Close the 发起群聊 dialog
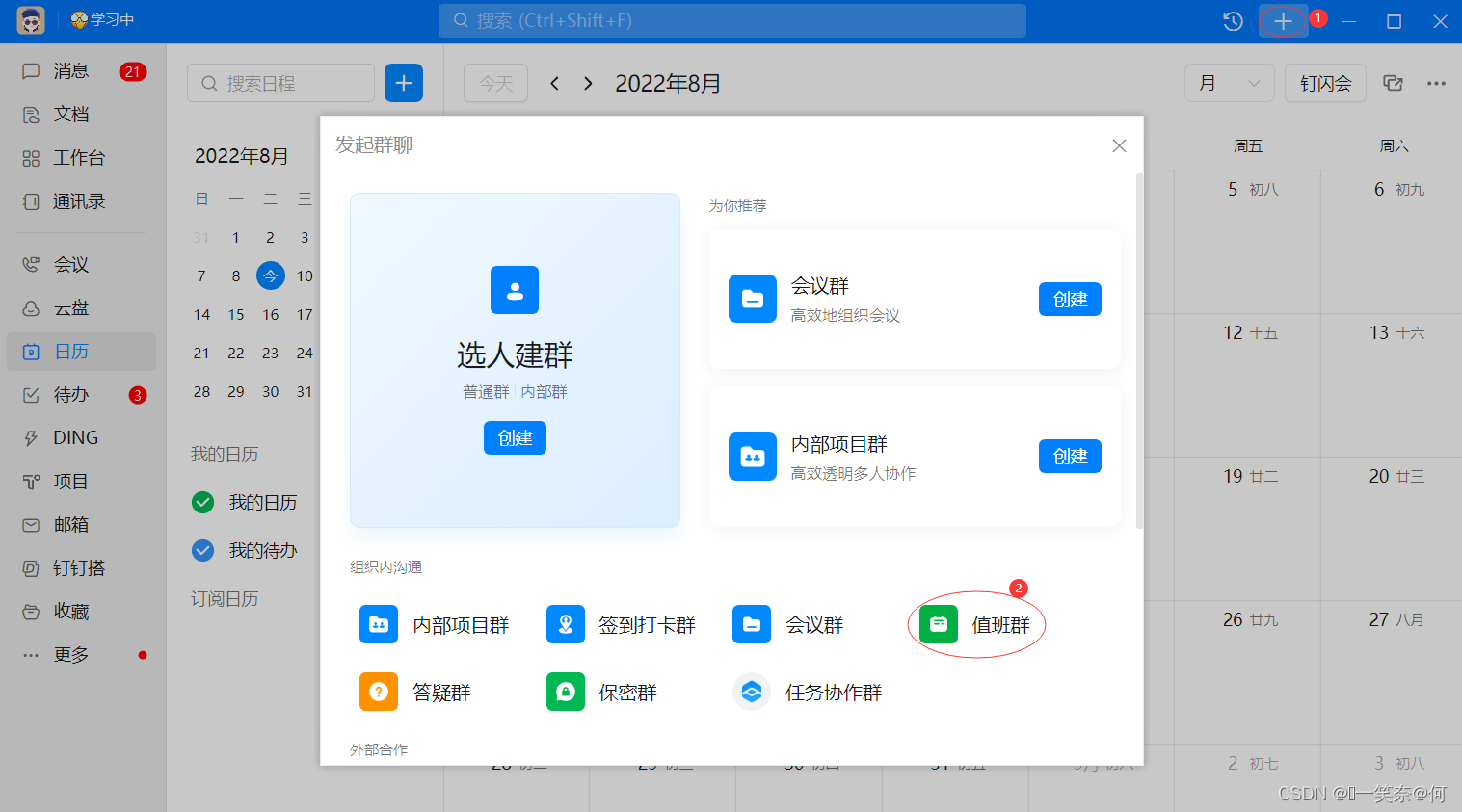 point(1119,145)
